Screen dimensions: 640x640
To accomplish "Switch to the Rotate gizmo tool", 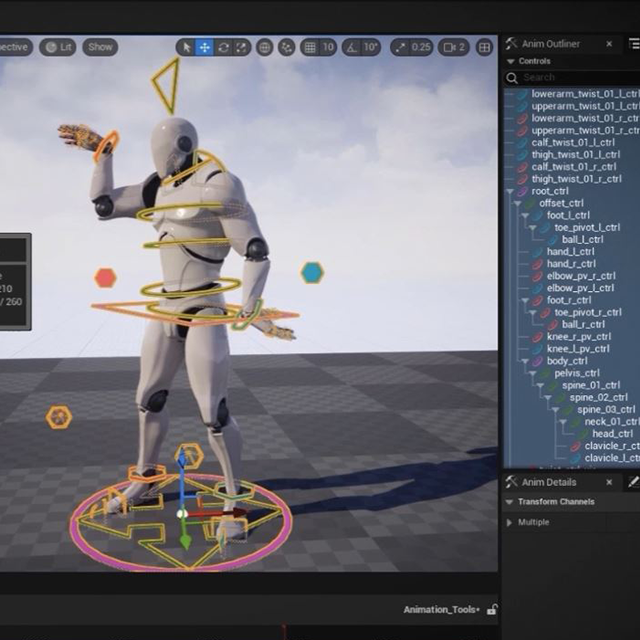I will (223, 47).
